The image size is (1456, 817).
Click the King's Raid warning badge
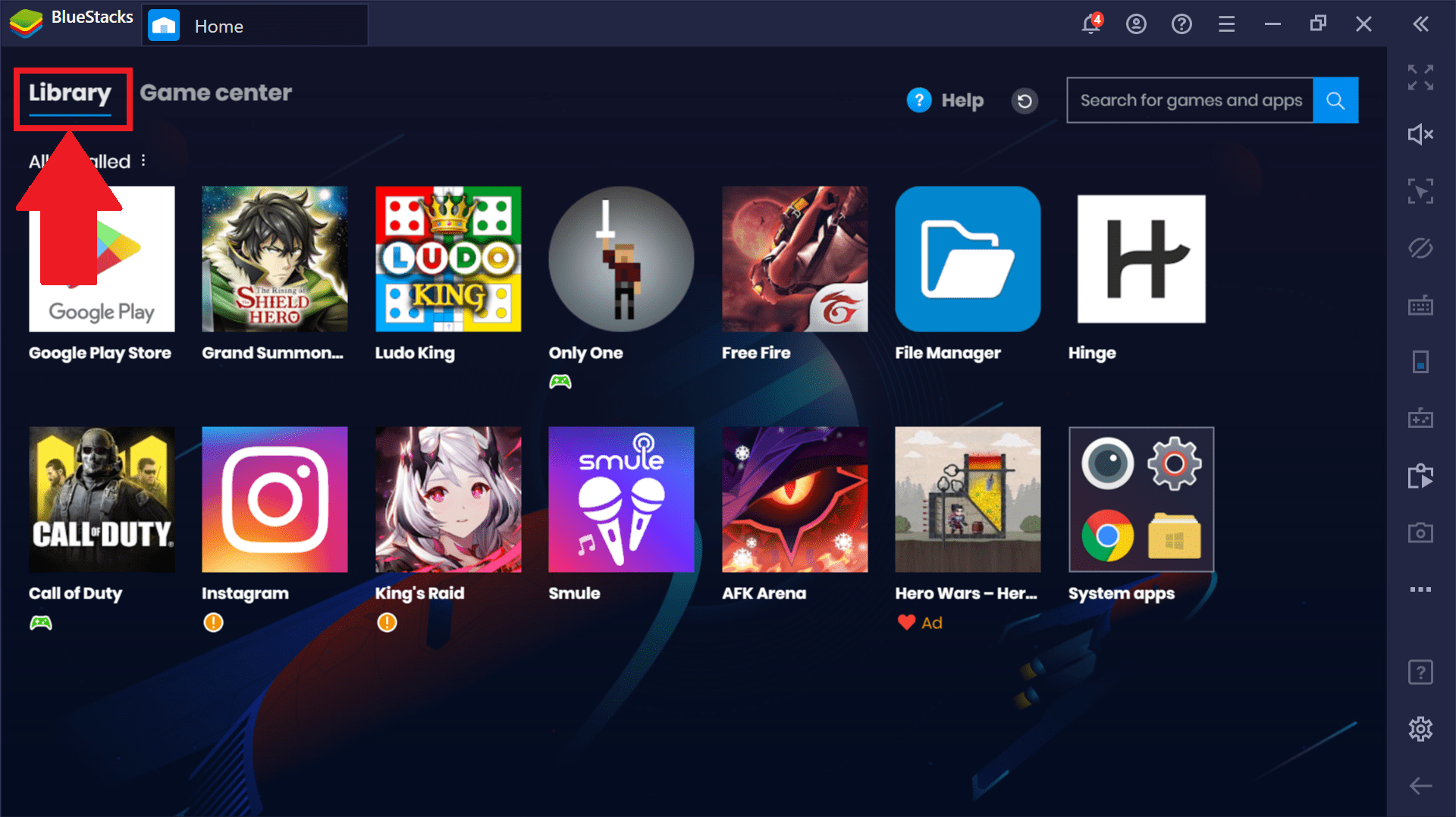pyautogui.click(x=387, y=623)
